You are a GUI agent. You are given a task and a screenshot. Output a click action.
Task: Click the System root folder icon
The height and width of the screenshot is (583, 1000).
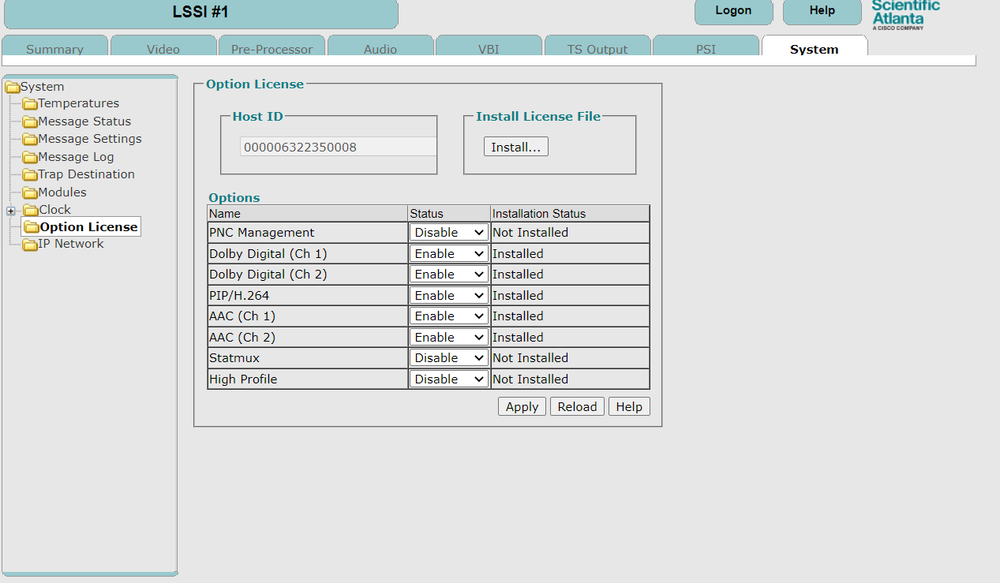coord(12,87)
